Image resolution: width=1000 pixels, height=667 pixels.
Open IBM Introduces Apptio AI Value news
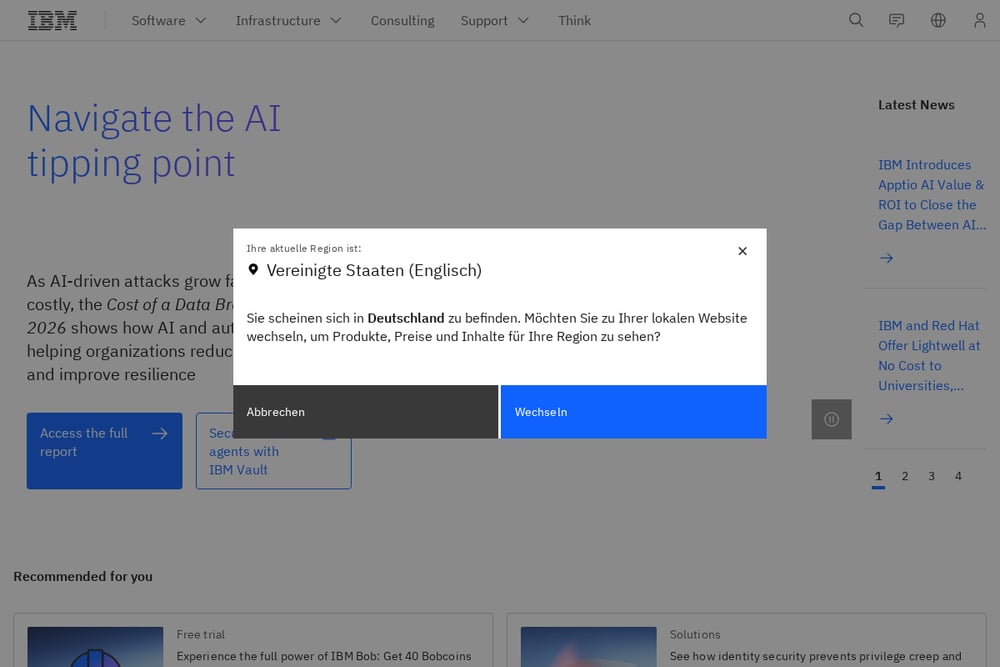(932, 194)
